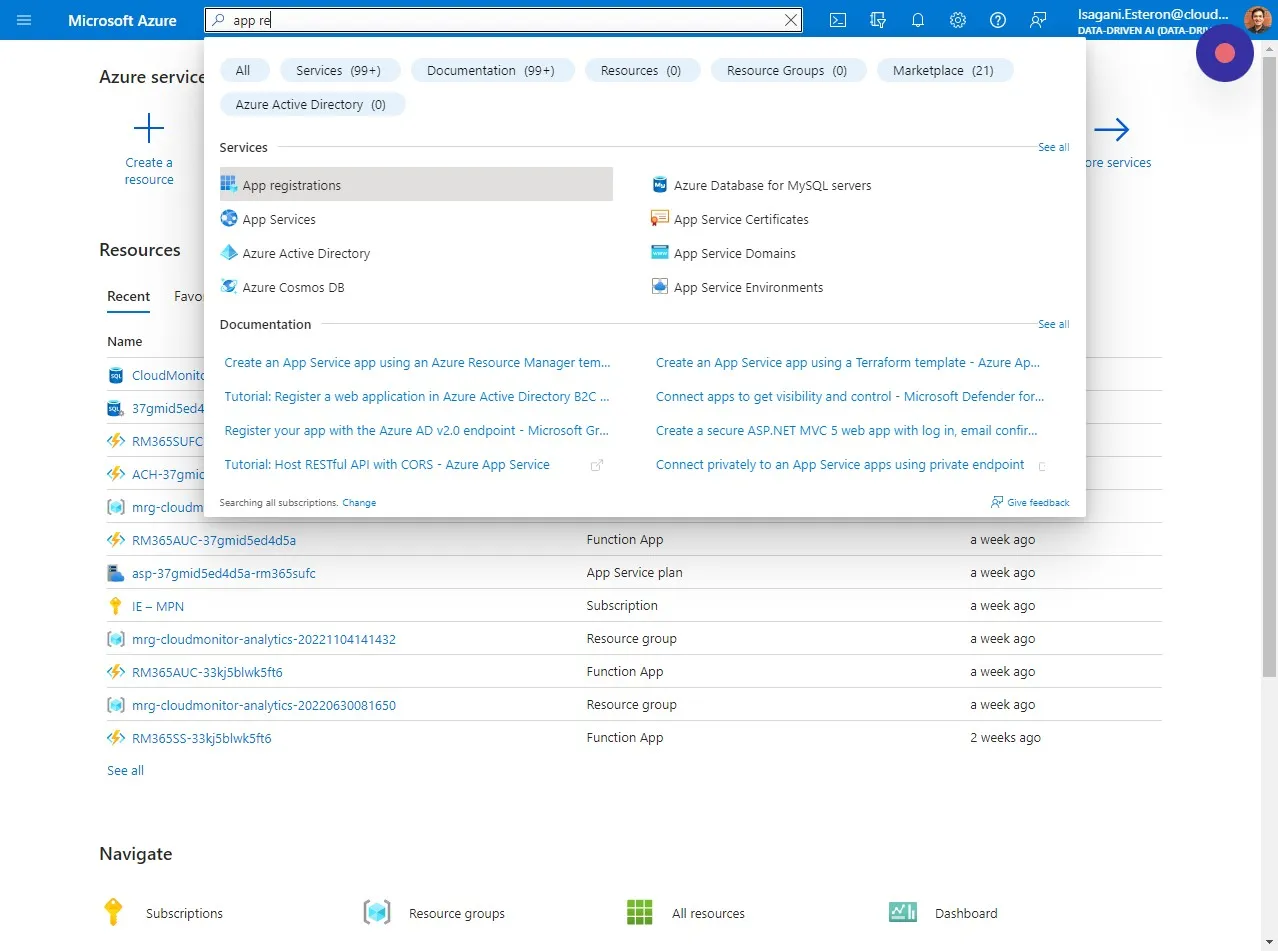
Task: Click the asp-37gmid5ed4d5a-rm365sufc plan icon
Action: tap(115, 573)
